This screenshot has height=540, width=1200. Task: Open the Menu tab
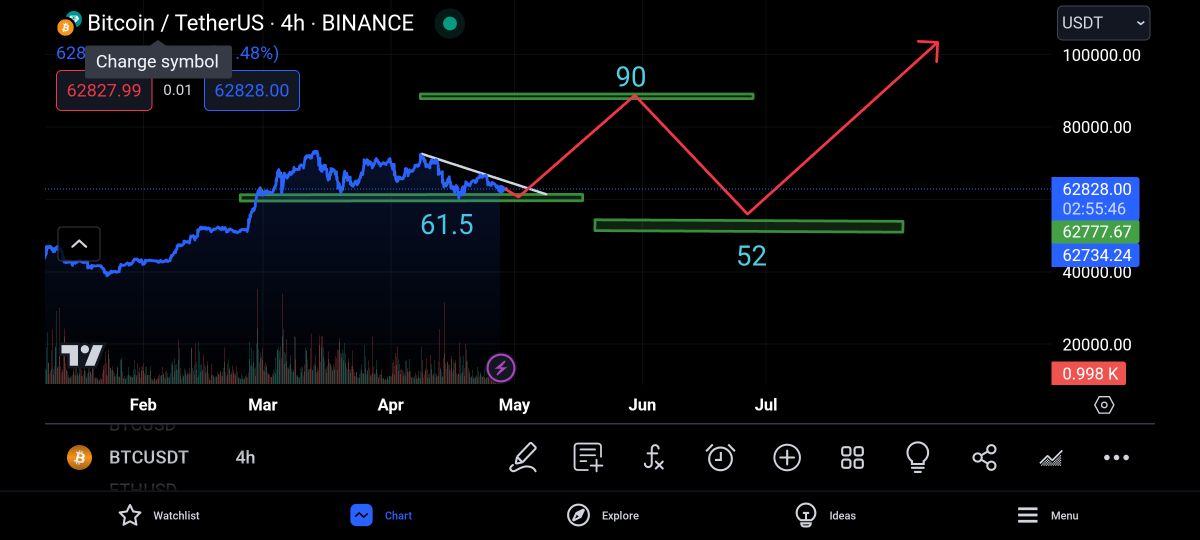(x=1047, y=515)
